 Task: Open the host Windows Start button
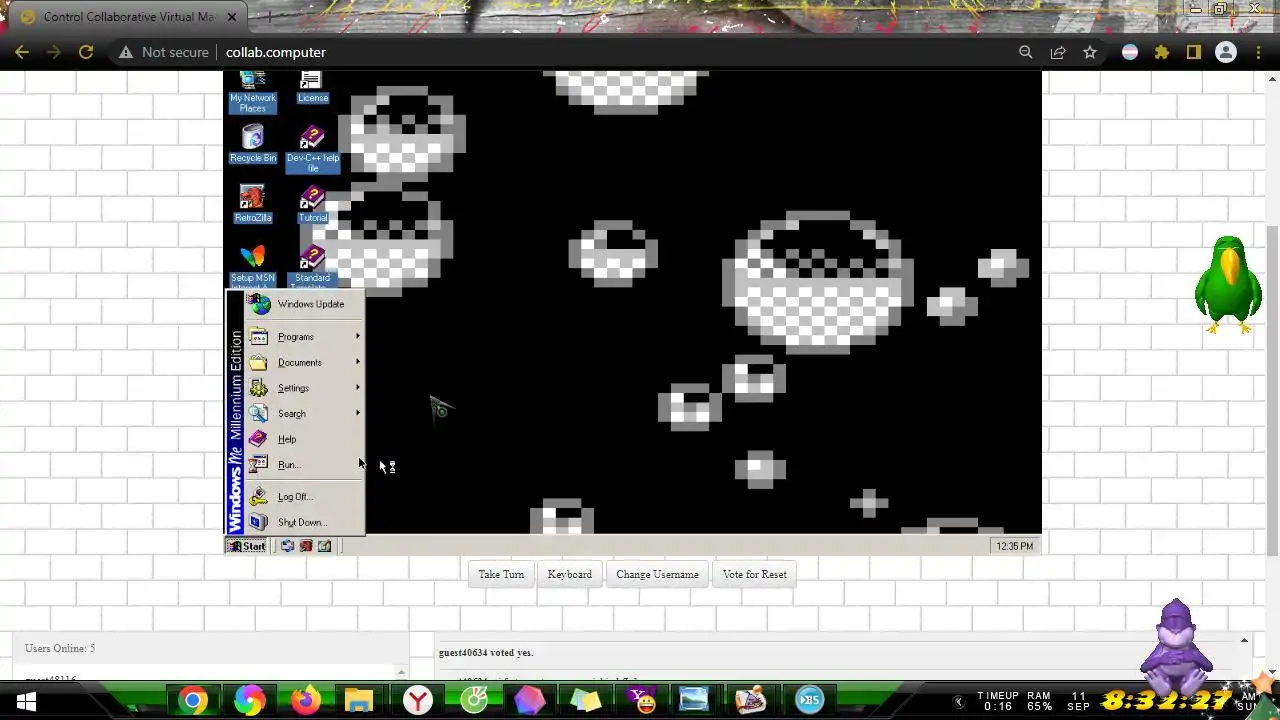(x=26, y=701)
